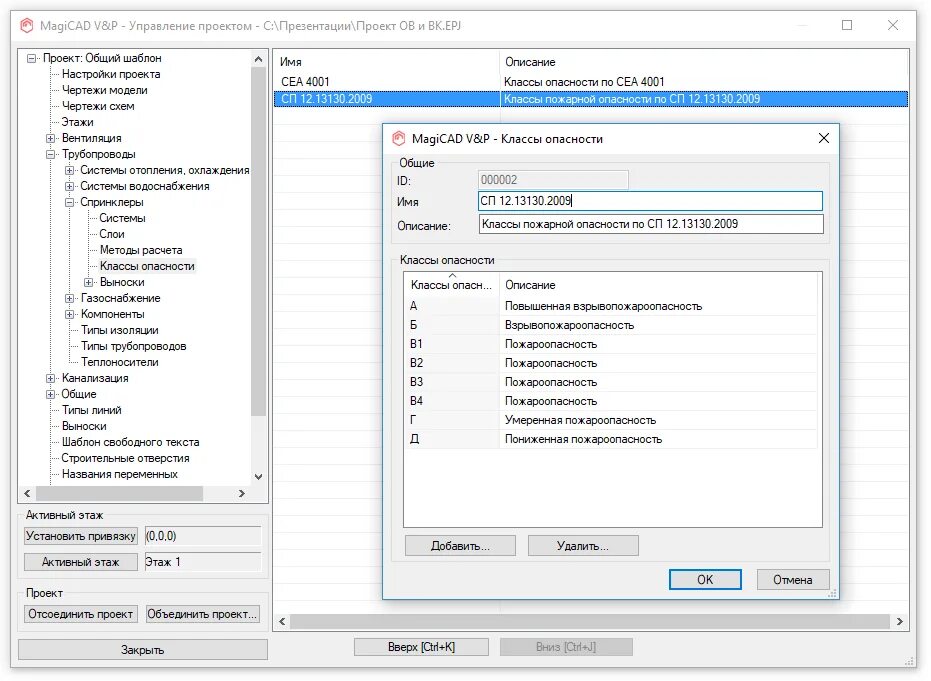Select hazard class В4 row
Image resolution: width=931 pixels, height=681 pixels.
611,401
